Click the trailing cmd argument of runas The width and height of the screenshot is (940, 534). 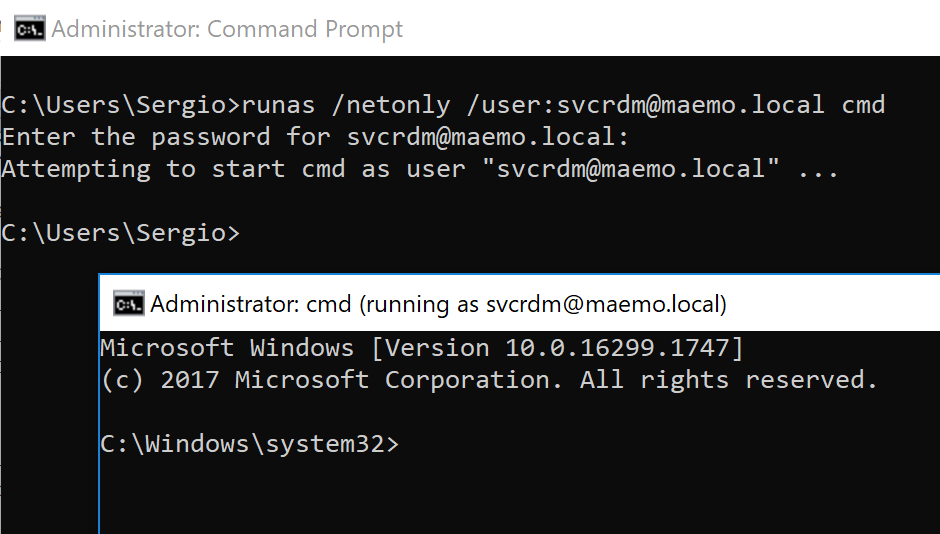[x=863, y=104]
